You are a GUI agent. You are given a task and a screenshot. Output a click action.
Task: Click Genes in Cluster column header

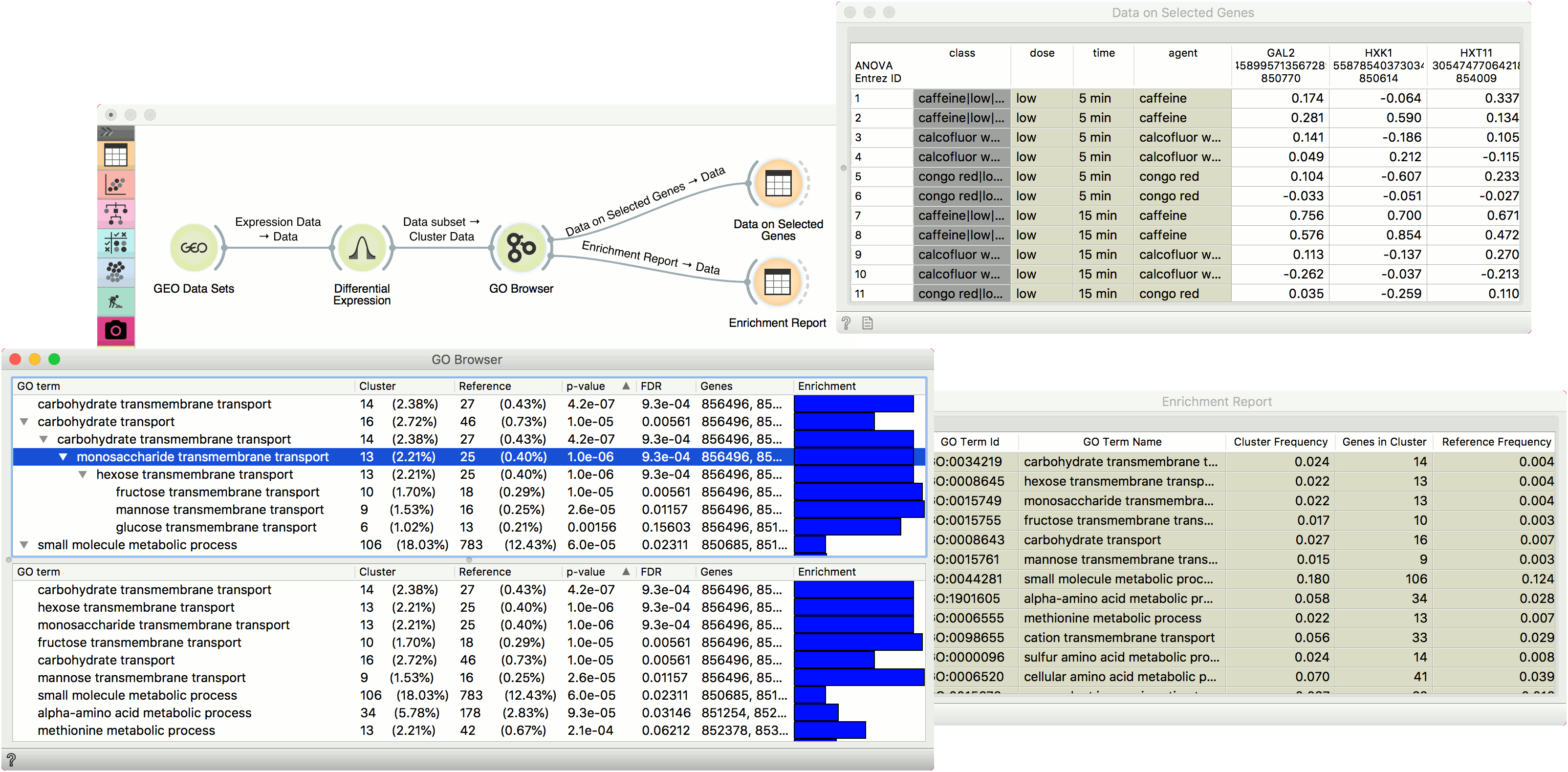pyautogui.click(x=1384, y=442)
